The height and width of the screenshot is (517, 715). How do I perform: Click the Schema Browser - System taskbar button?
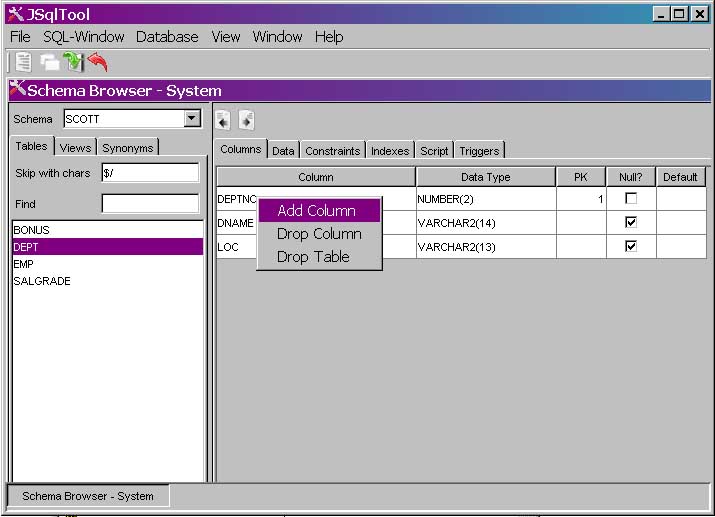click(88, 495)
